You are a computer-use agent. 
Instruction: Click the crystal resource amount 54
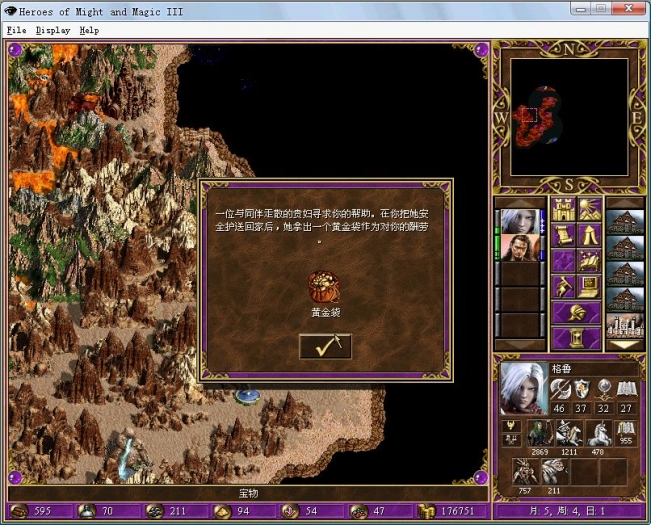pos(311,511)
